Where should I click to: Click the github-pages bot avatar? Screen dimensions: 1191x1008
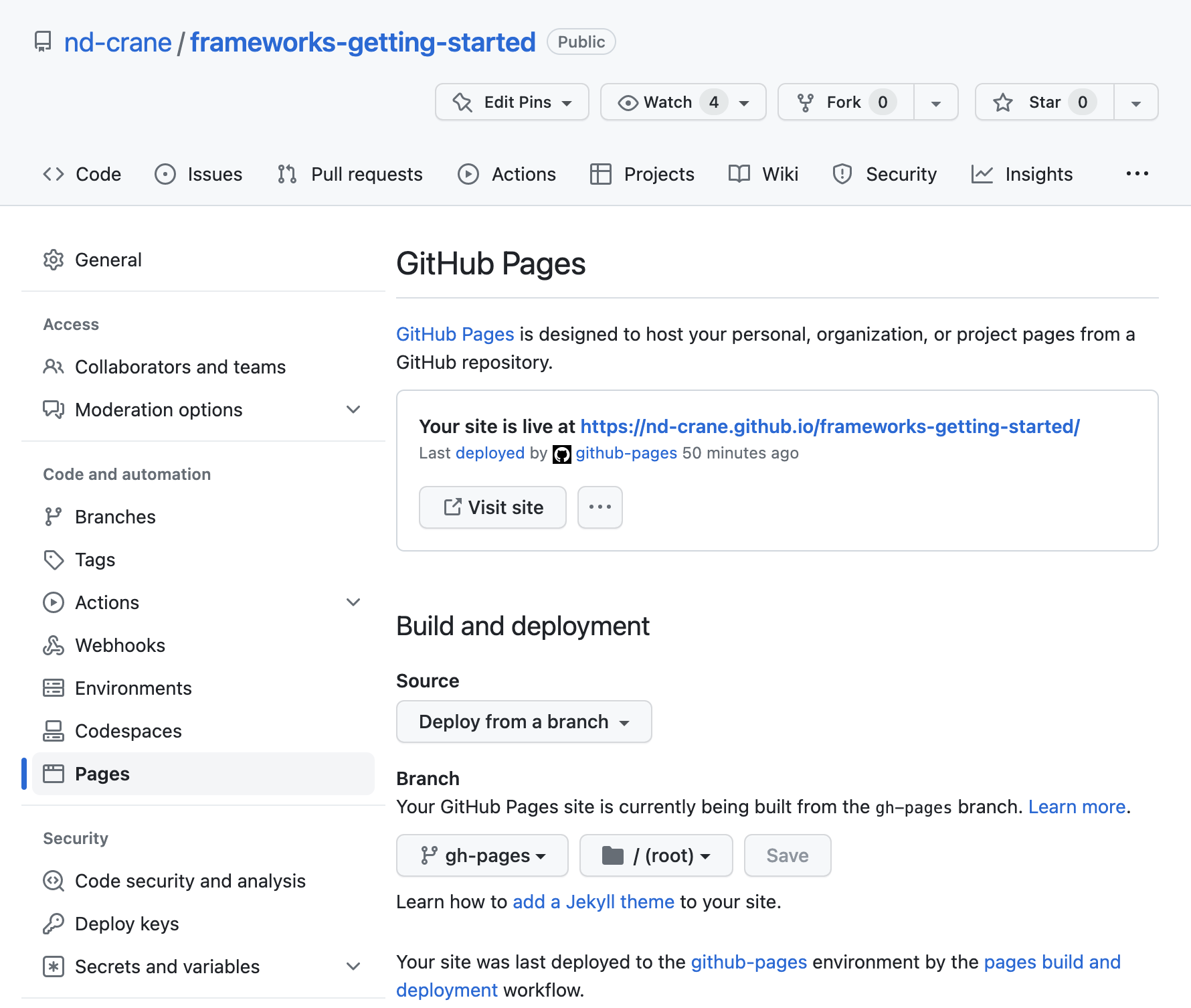click(562, 453)
